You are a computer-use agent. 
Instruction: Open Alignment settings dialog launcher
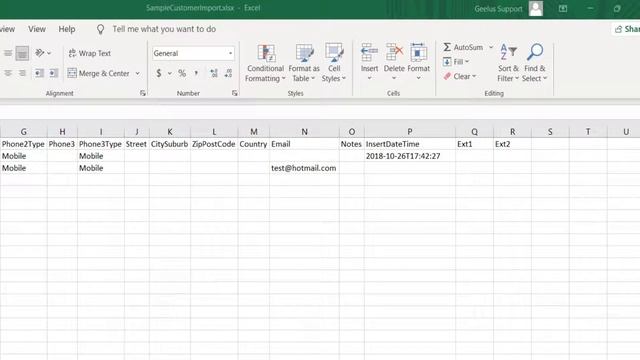click(142, 93)
